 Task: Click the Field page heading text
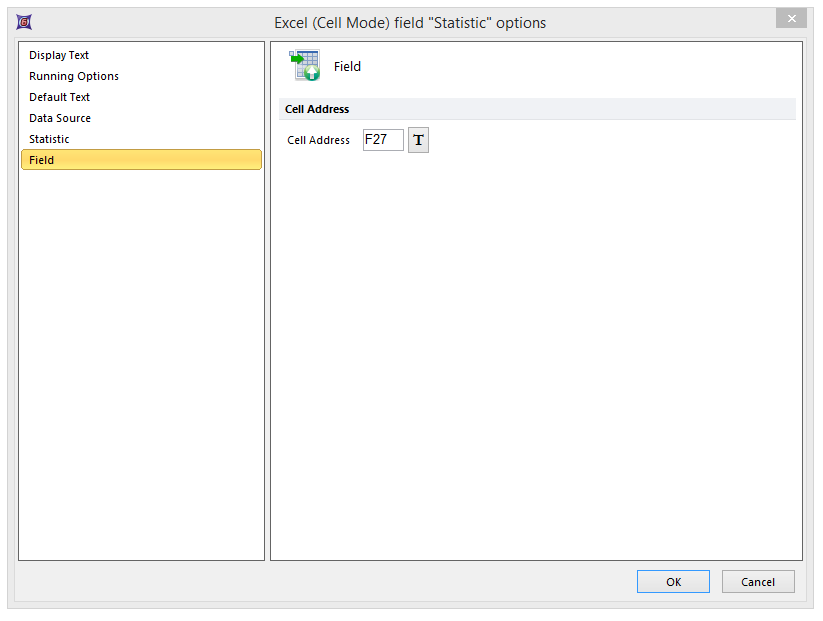tap(347, 66)
